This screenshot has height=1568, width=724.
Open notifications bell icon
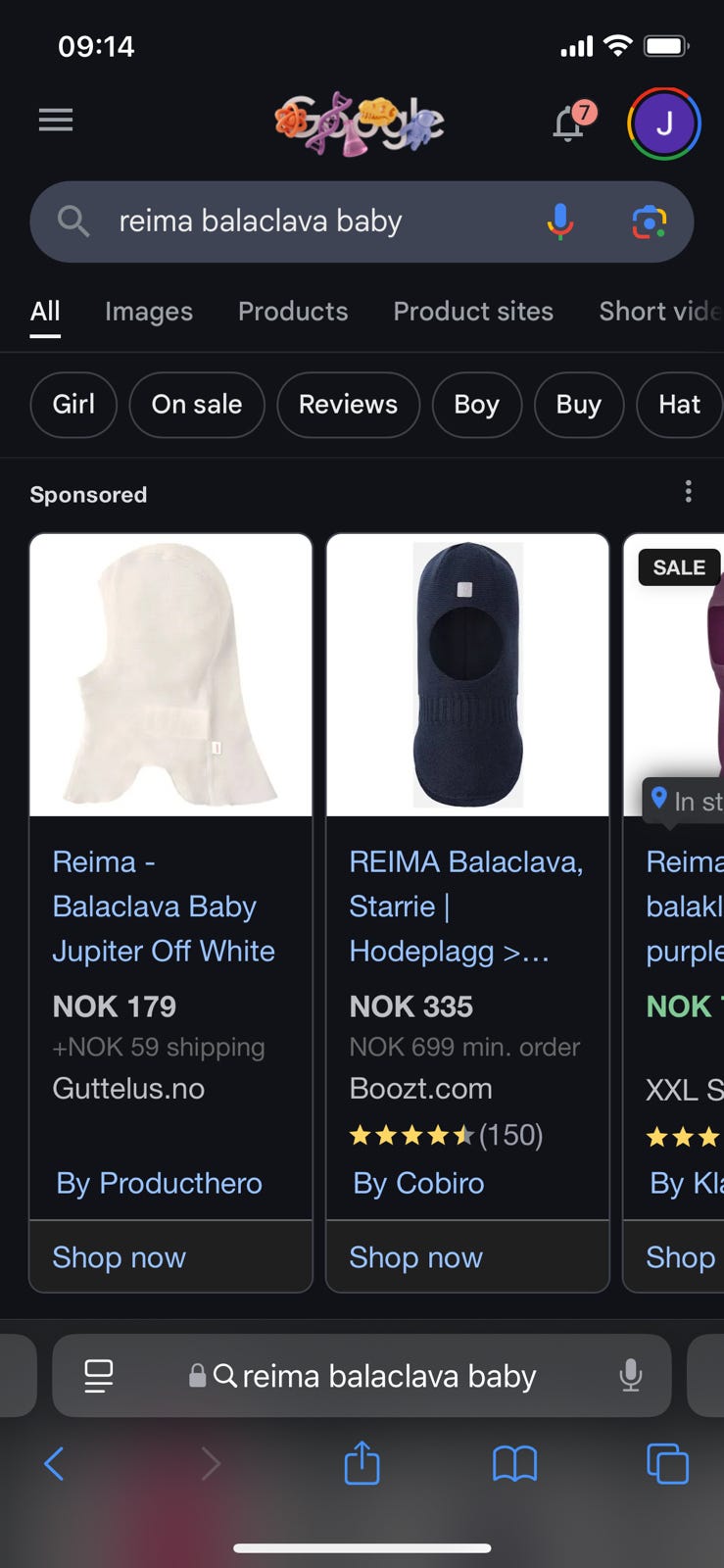(570, 123)
